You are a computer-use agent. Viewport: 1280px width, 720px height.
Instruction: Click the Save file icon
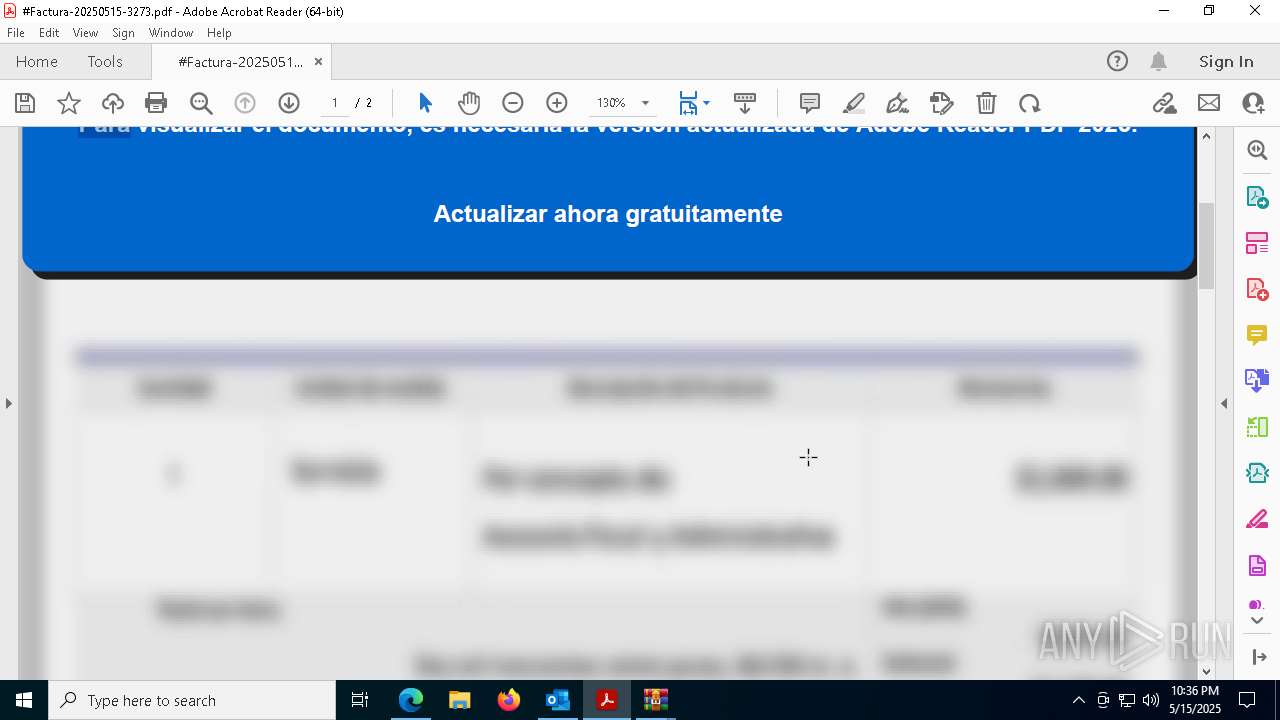coord(25,103)
